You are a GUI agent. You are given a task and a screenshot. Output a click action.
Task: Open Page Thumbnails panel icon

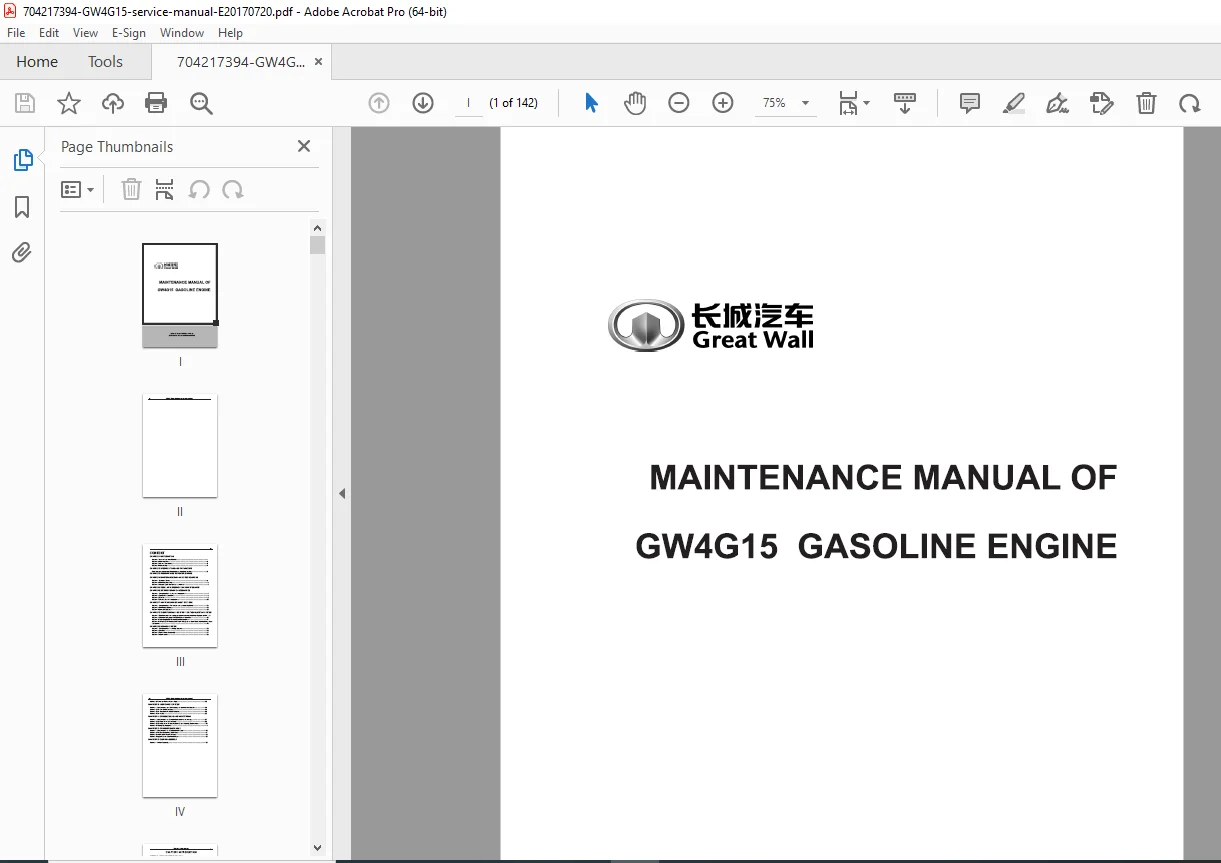pyautogui.click(x=22, y=160)
